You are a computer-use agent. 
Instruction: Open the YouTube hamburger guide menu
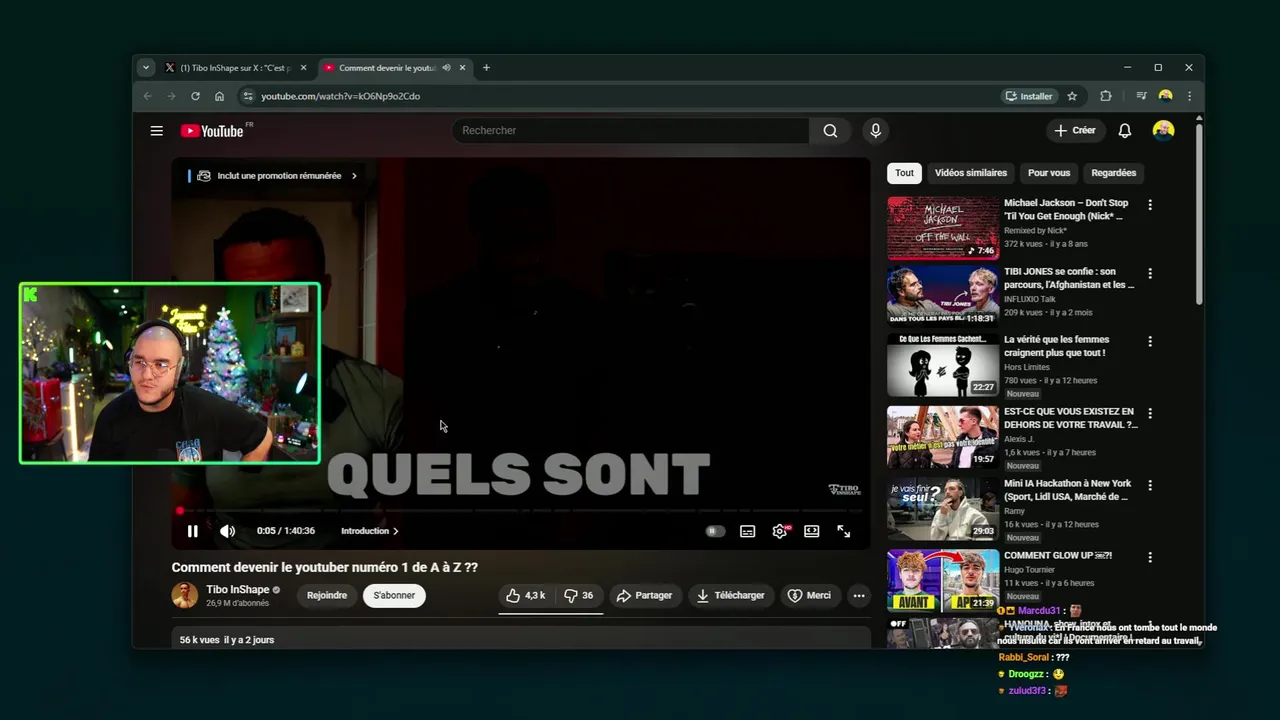(156, 131)
